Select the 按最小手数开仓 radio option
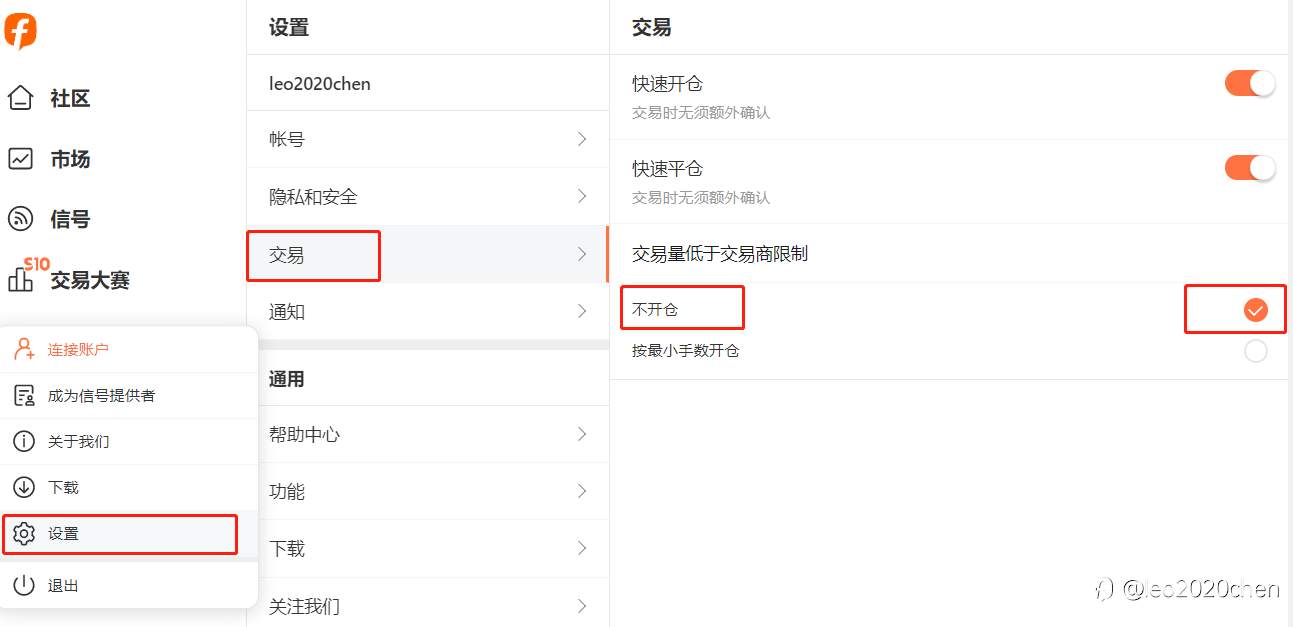 click(1255, 351)
